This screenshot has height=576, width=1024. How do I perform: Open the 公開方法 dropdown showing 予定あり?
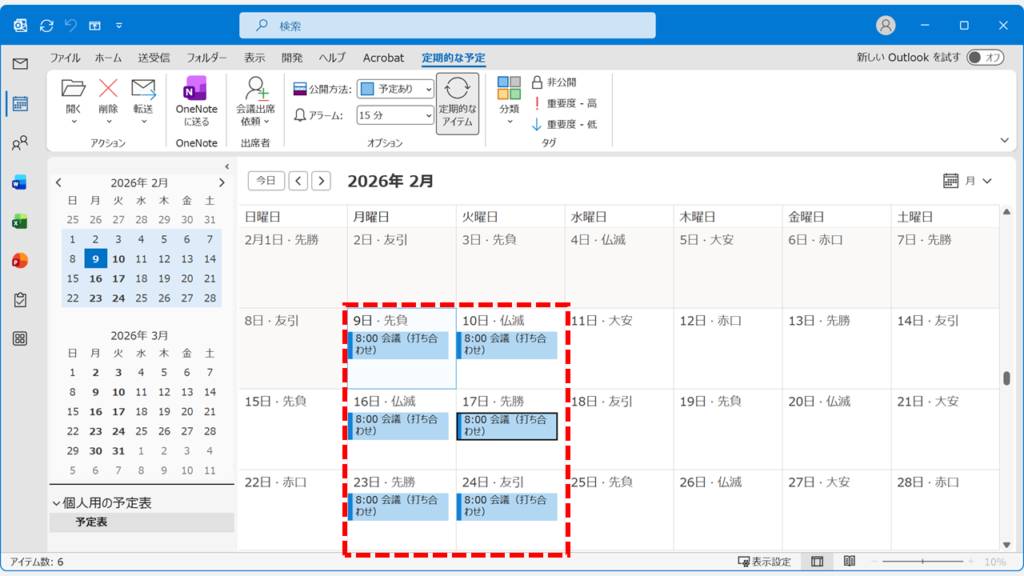point(396,89)
